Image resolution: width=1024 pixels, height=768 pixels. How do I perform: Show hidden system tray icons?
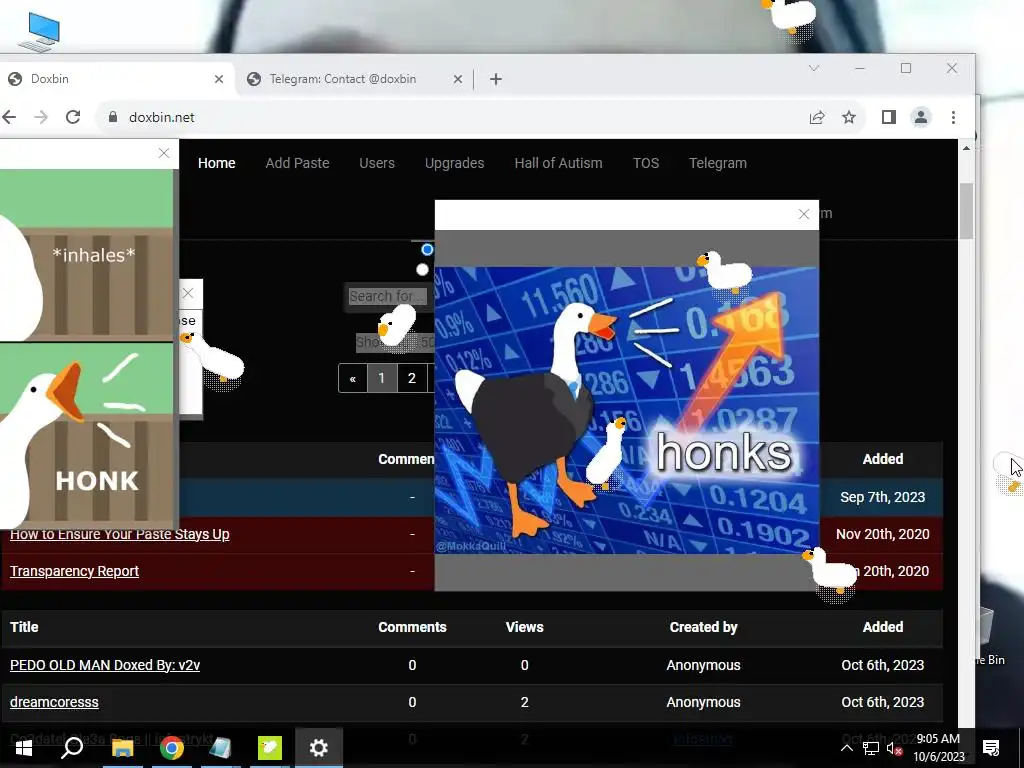[846, 748]
